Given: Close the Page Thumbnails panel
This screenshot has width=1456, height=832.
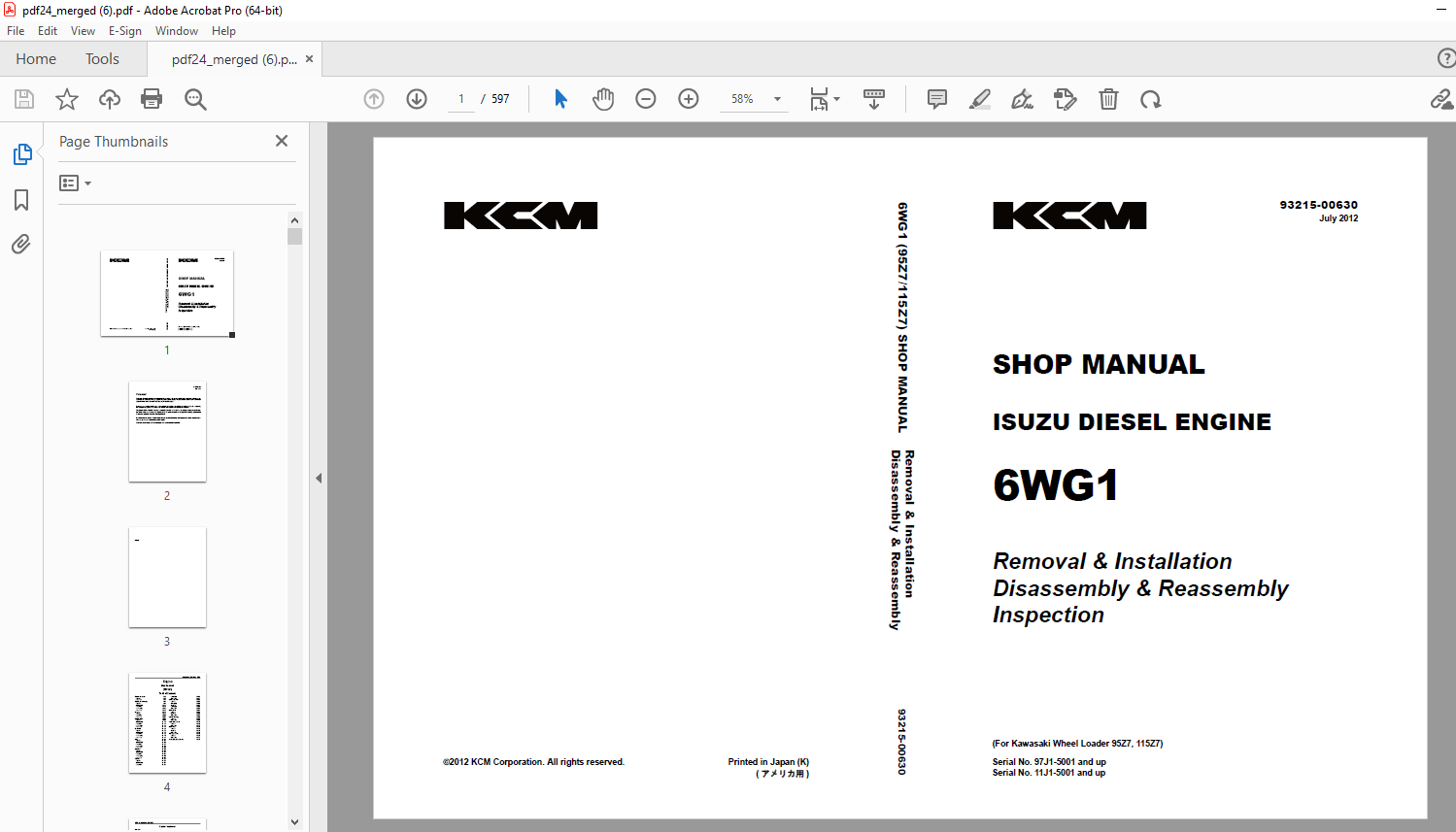Looking at the screenshot, I should point(282,141).
